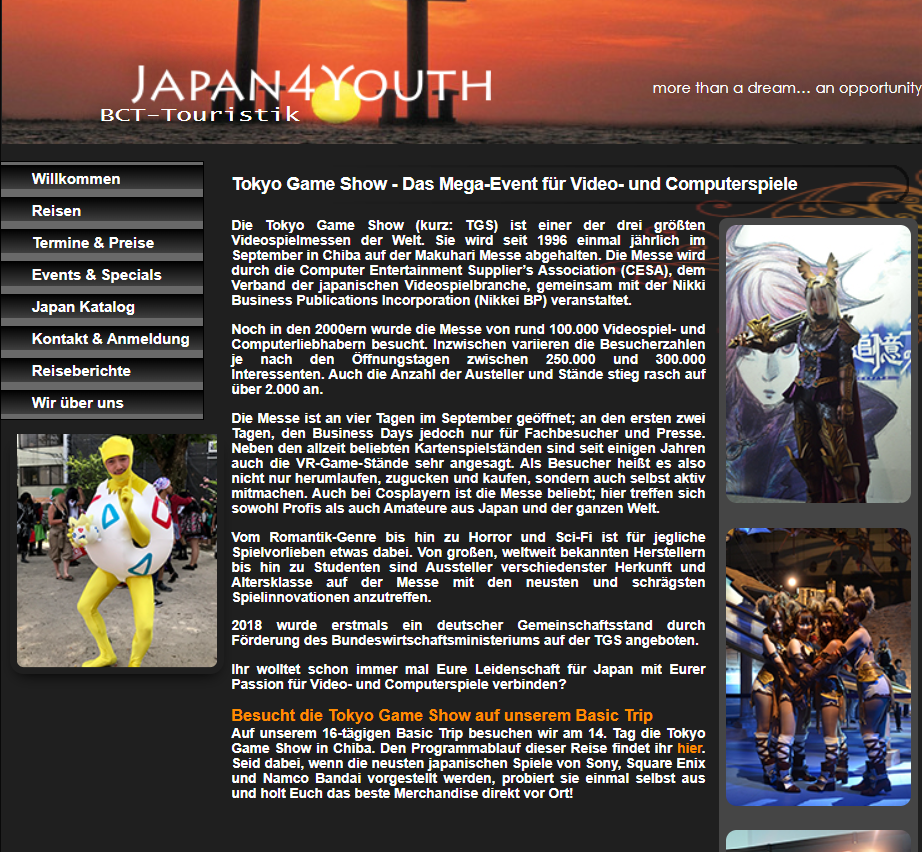Click the 'more than a dream' tagline

(x=785, y=88)
